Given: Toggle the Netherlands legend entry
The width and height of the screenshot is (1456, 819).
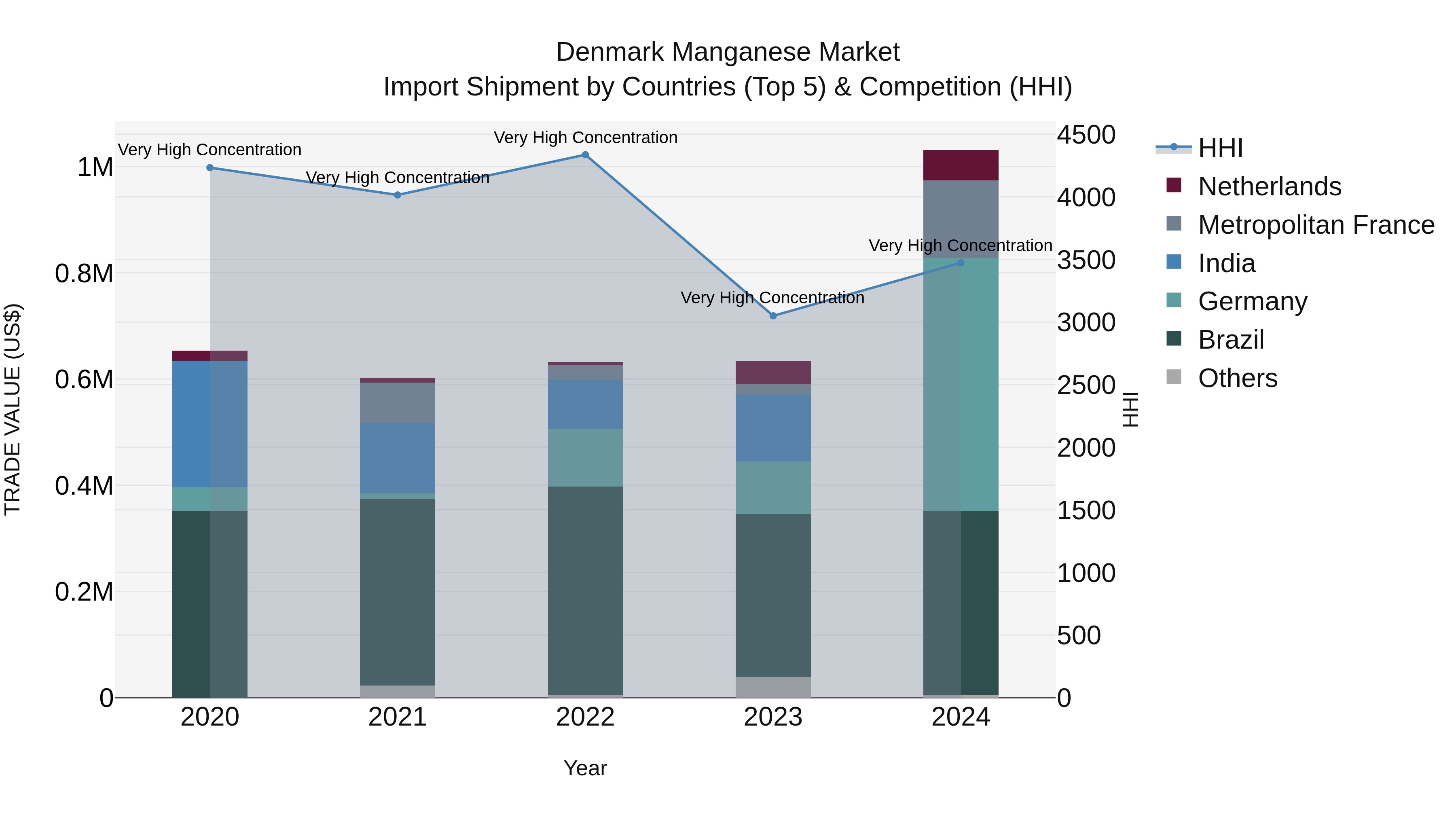Looking at the screenshot, I should 1253,186.
